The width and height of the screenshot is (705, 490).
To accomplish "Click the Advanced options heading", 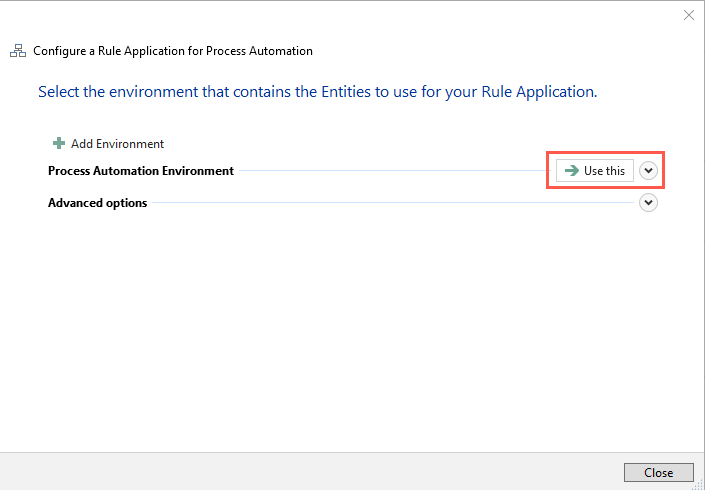I will click(x=98, y=203).
